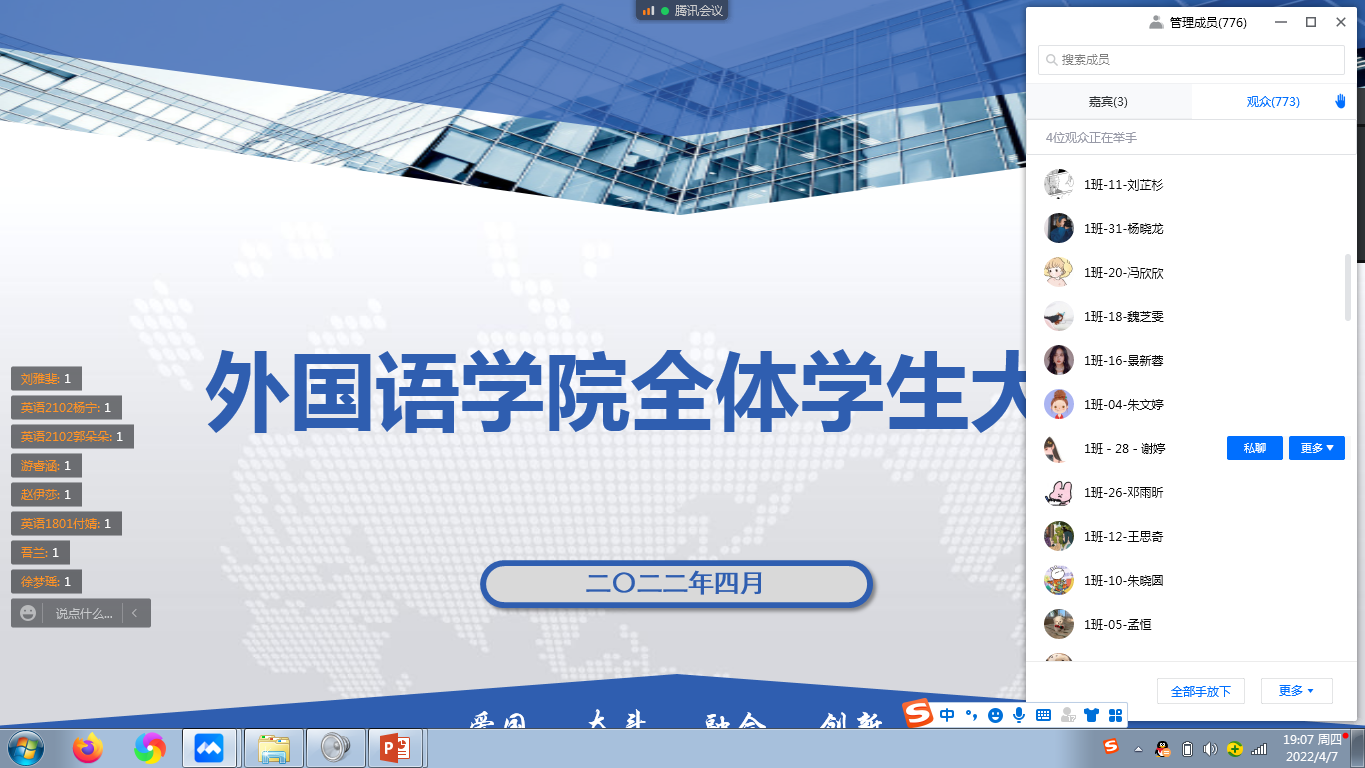The width and height of the screenshot is (1365, 768).
Task: Click the Tencent Meeting taskbar icon
Action: coord(209,747)
